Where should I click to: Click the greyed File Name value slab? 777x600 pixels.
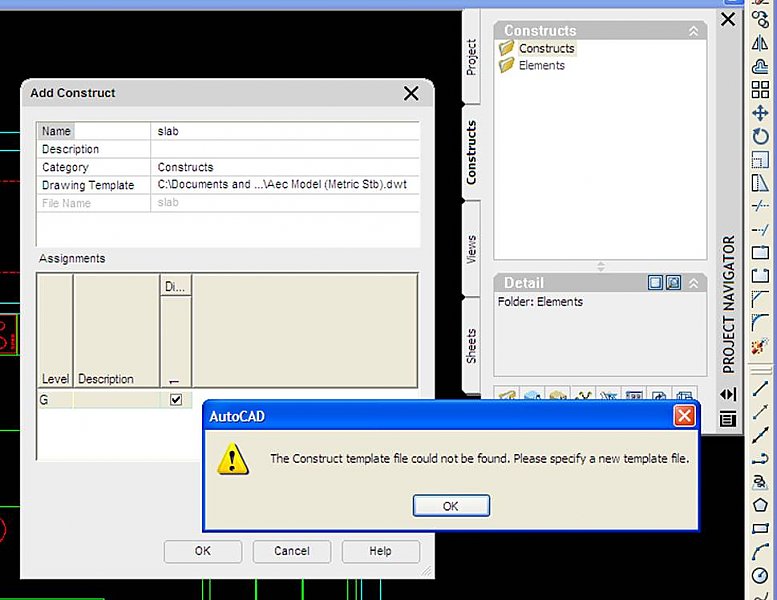pos(285,203)
